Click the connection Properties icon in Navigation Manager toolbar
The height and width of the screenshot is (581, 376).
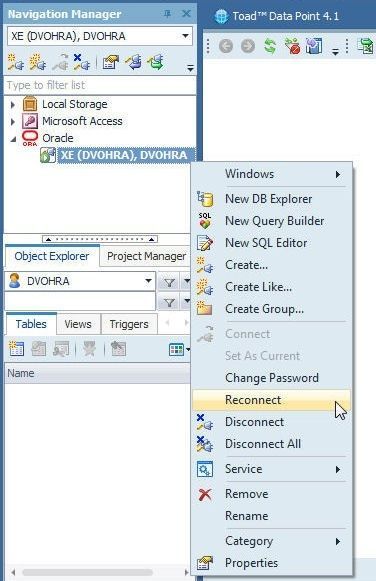(x=111, y=62)
